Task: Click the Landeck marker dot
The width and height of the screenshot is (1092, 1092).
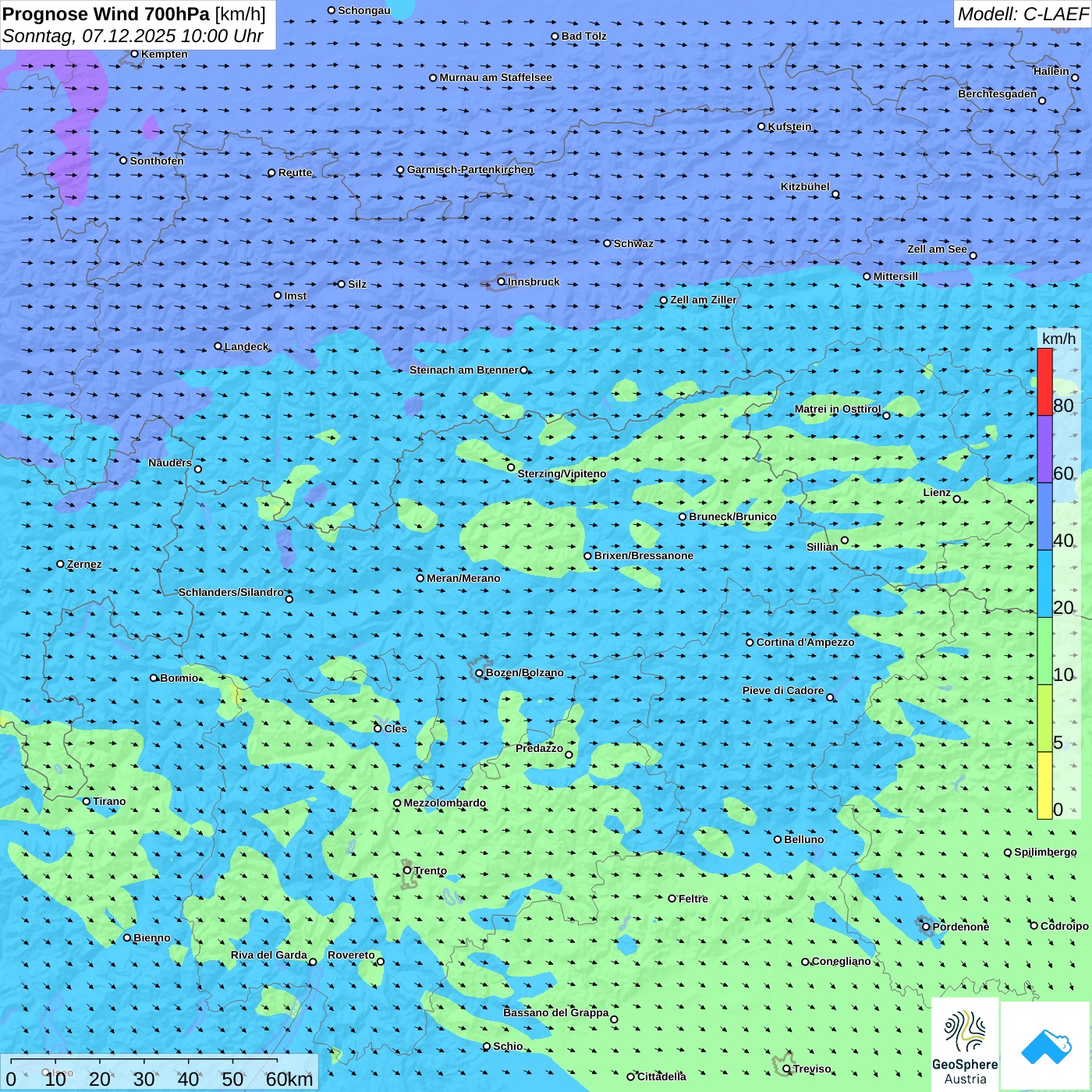Action: (218, 346)
